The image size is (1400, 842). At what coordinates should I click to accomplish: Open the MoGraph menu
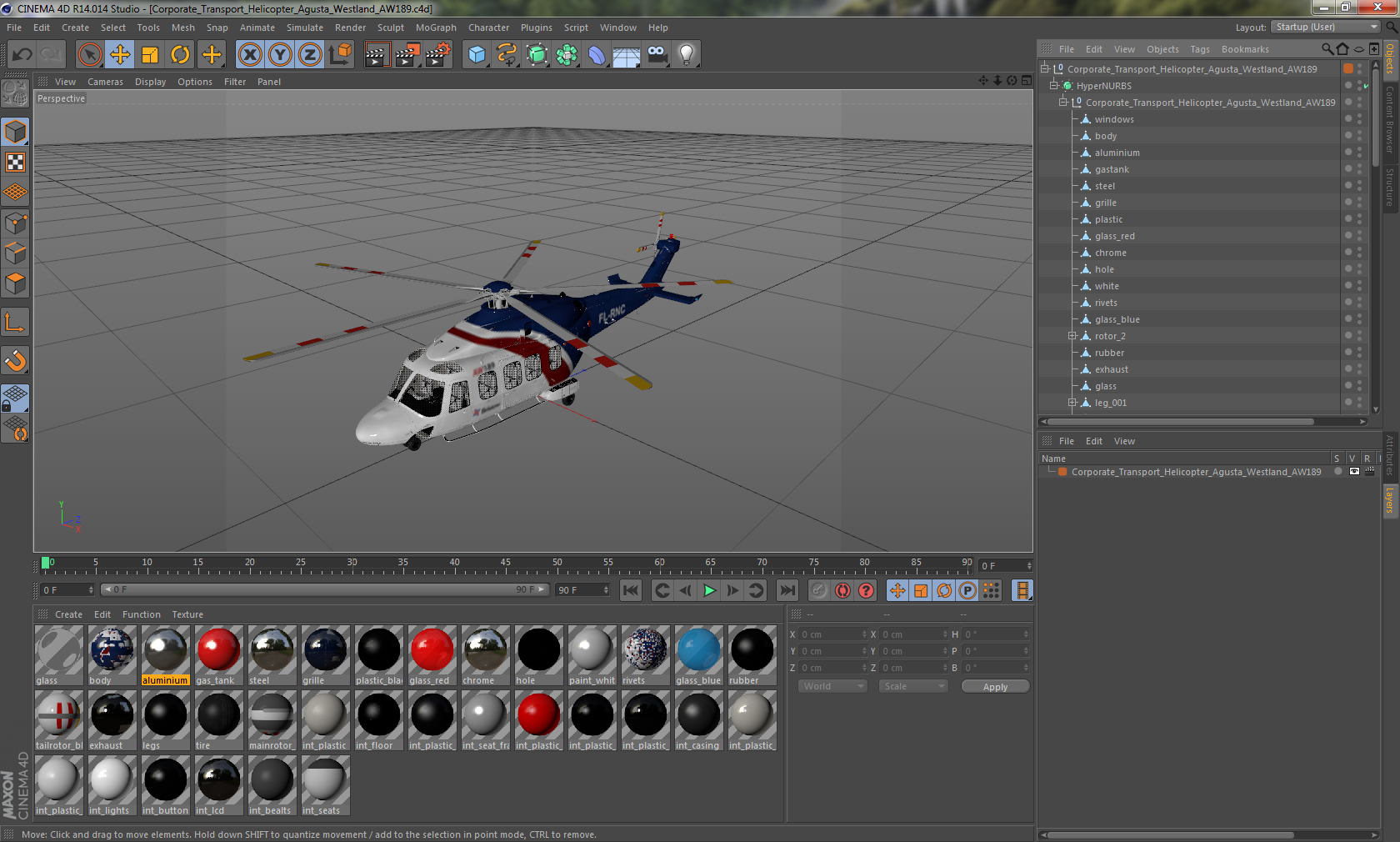coord(436,28)
